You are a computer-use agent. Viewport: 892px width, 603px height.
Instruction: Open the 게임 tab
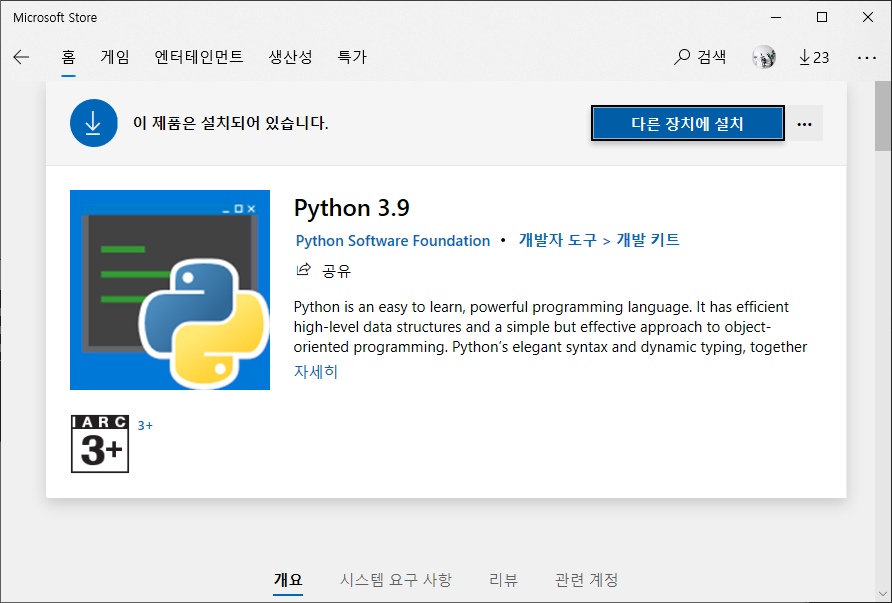pos(115,57)
